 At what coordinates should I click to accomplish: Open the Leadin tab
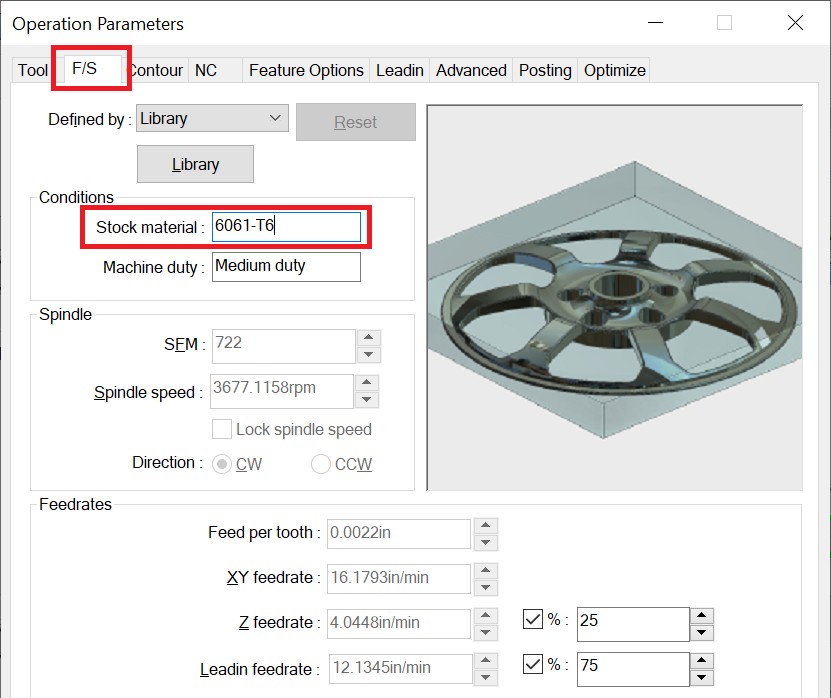tap(400, 70)
